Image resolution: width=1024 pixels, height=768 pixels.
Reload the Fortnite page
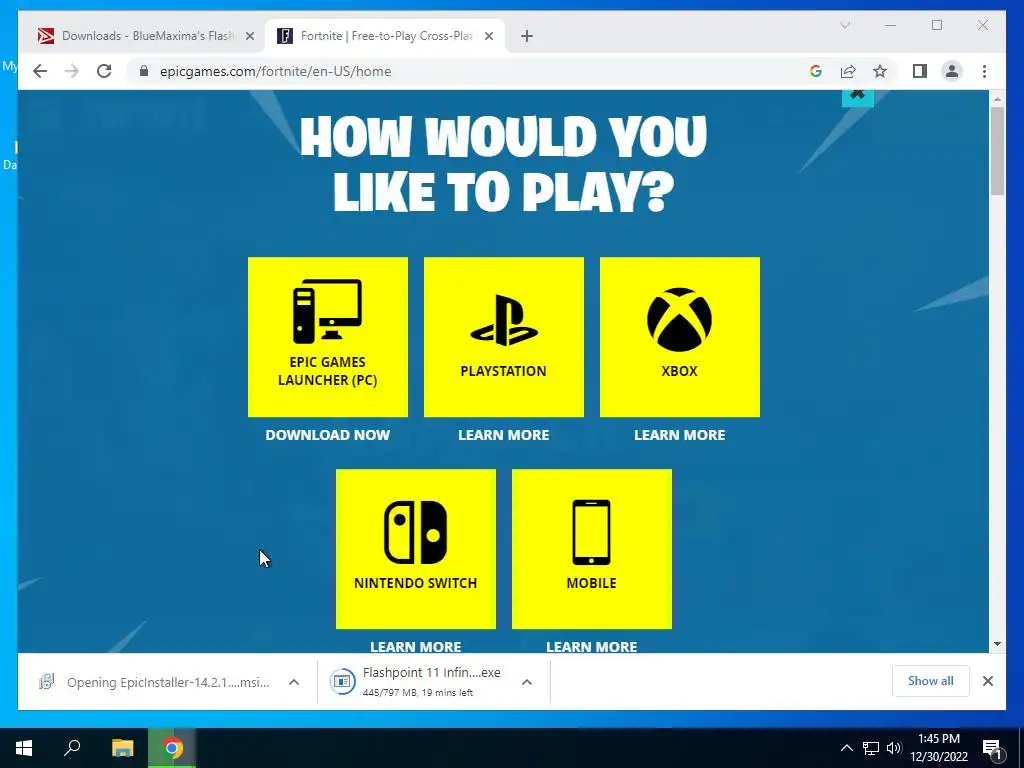(104, 71)
